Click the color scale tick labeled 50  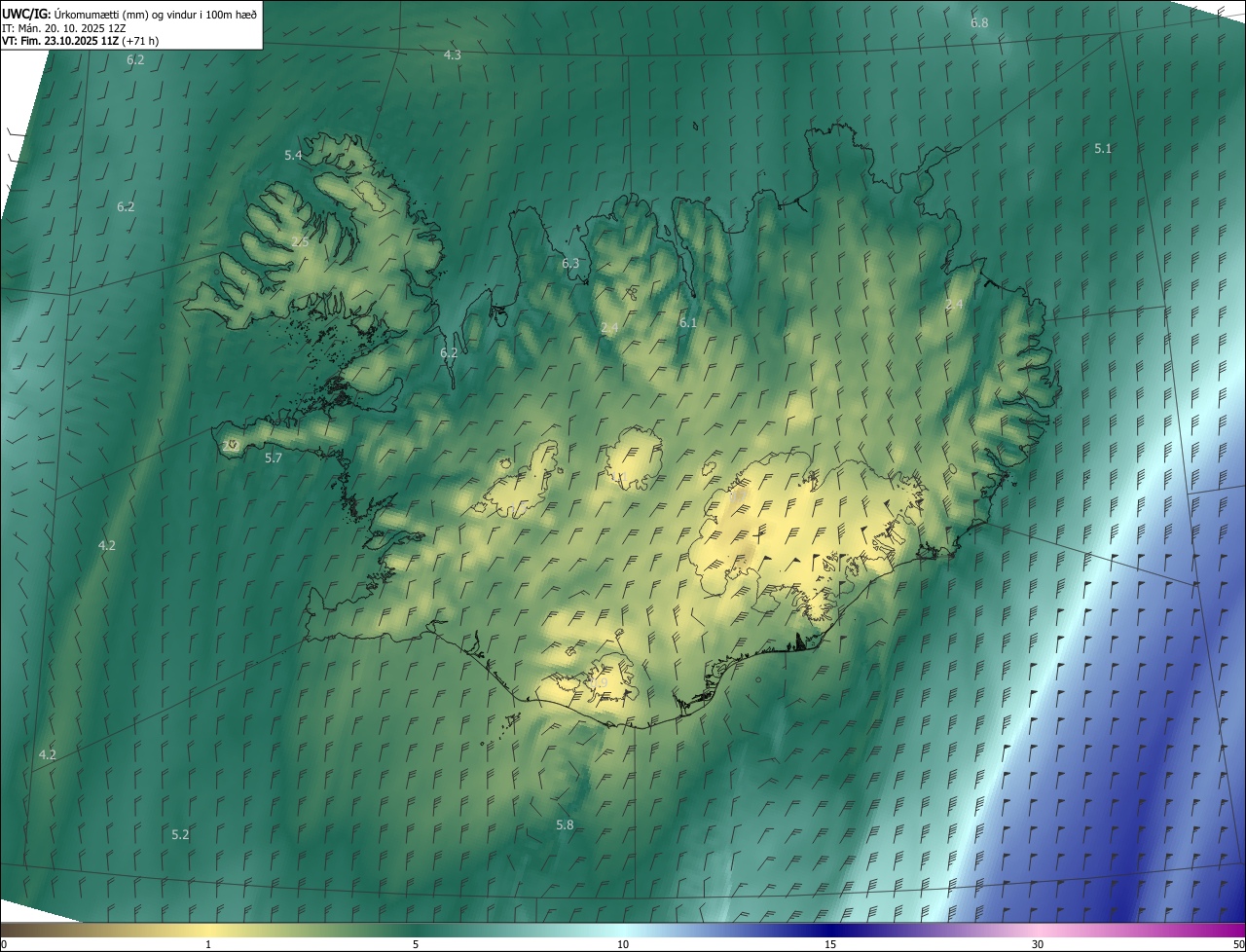click(x=1238, y=944)
